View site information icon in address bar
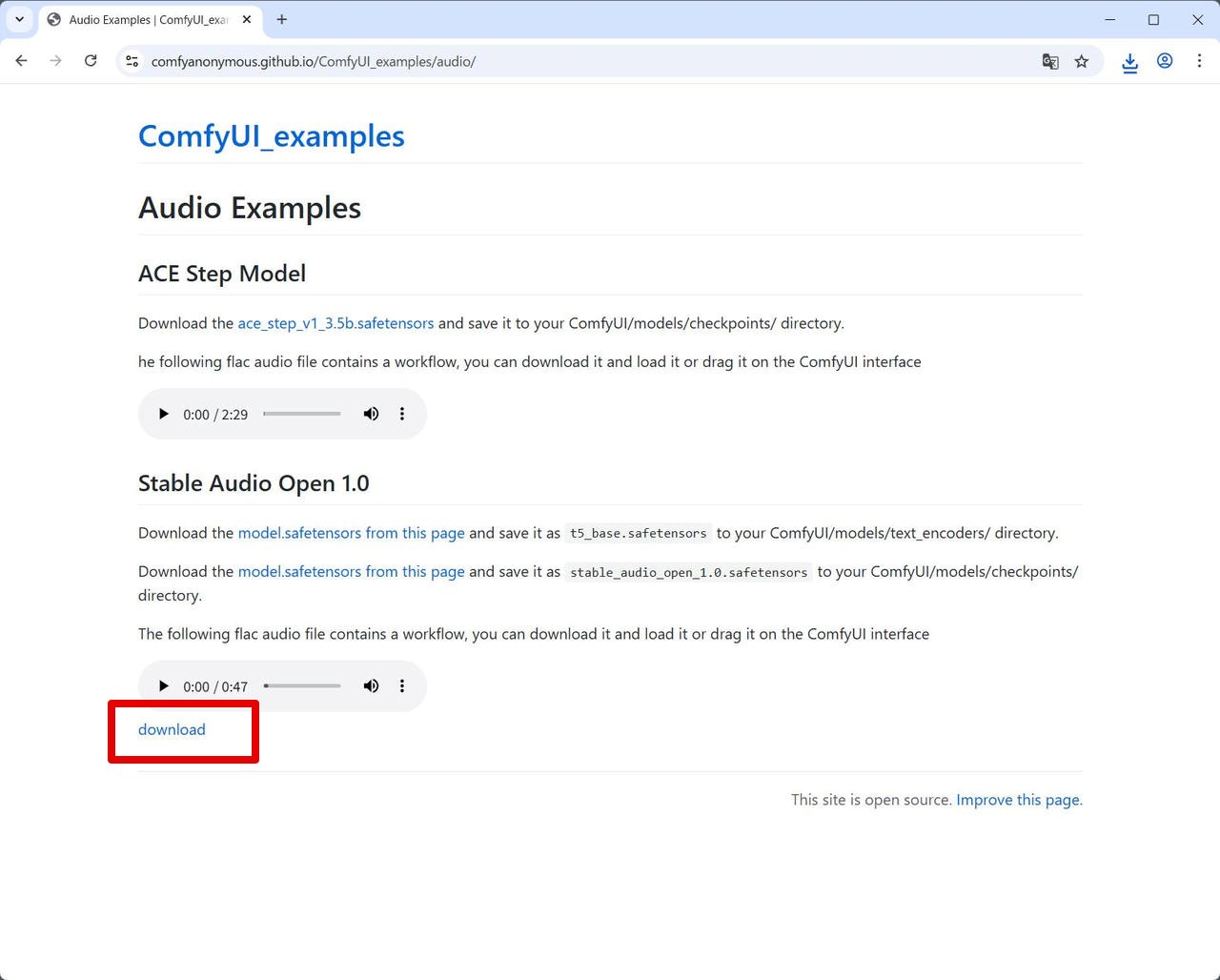The image size is (1220, 980). [132, 61]
